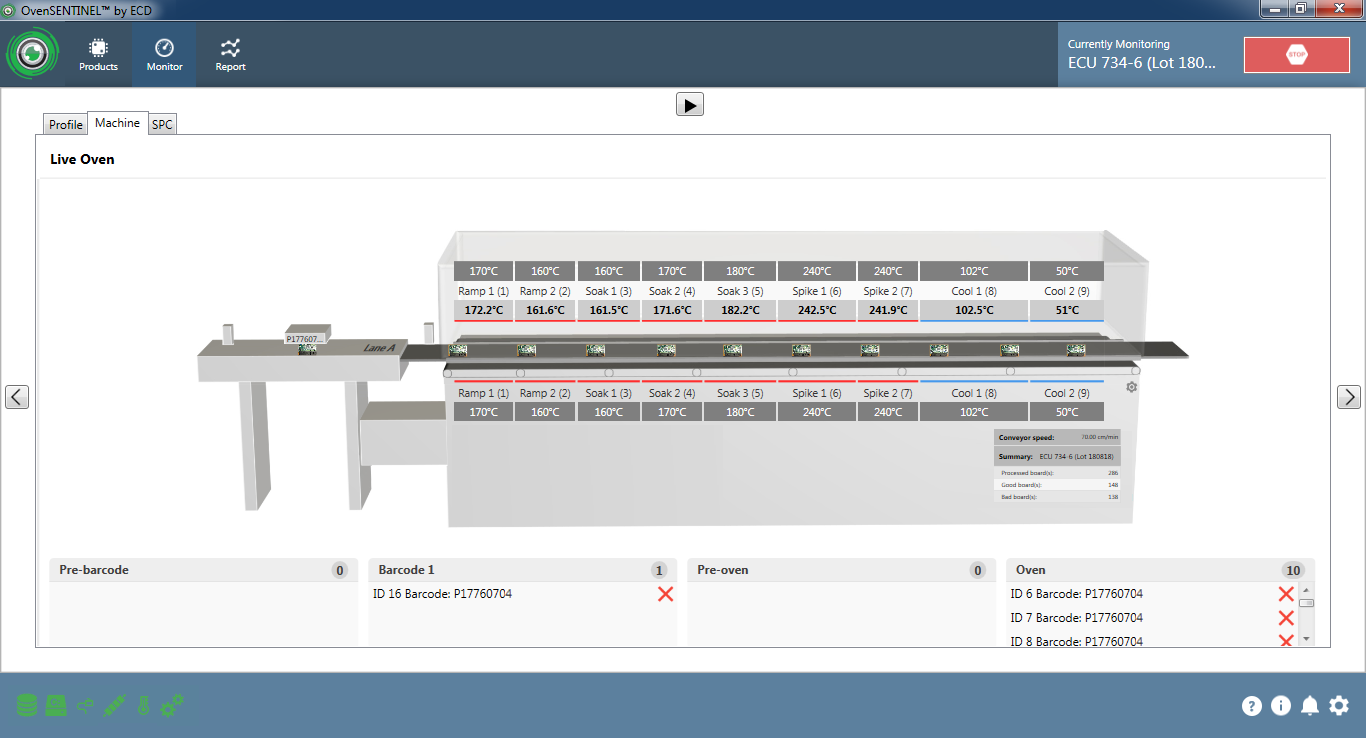Open application settings gear
1366x738 pixels.
1339,706
